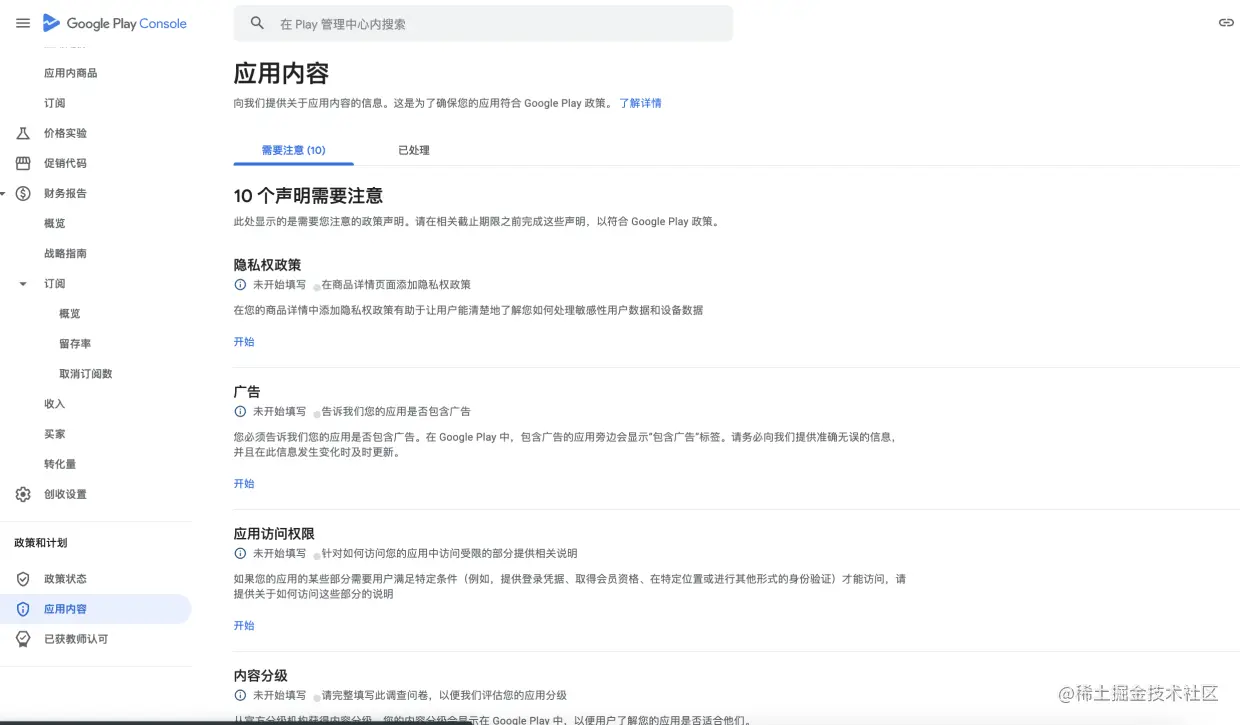Viewport: 1240px width, 725px height.
Task: Collapse the 订阅 section with its chevron
Action: click(x=22, y=283)
